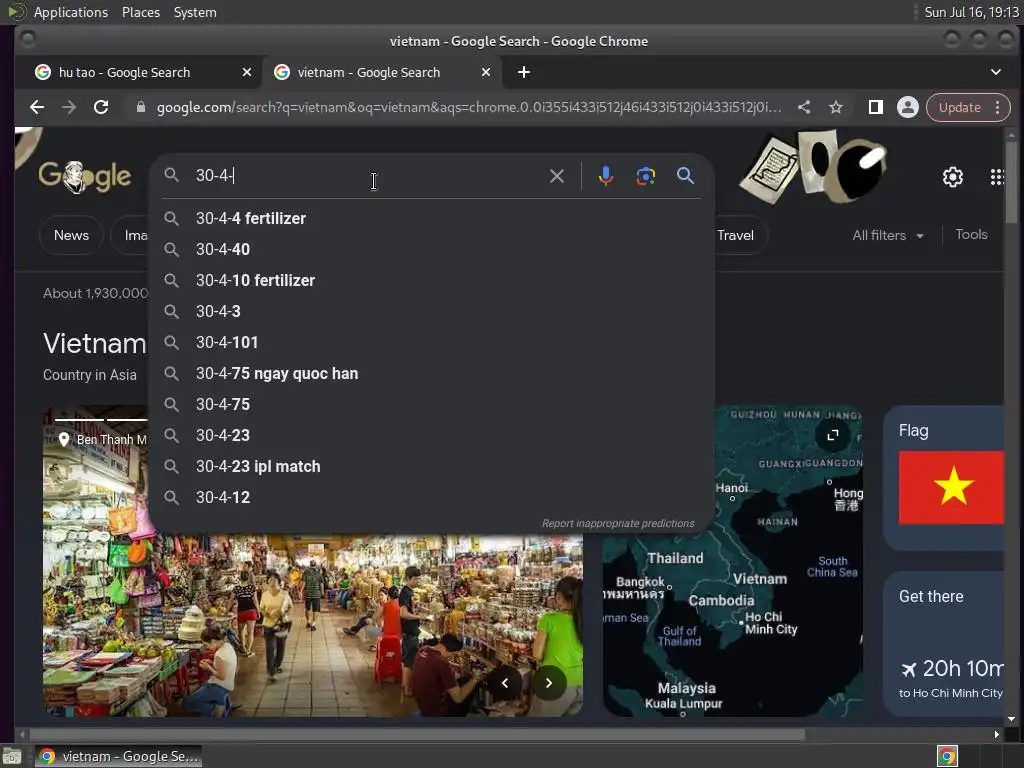Close the vietnam search tab
Image resolution: width=1024 pixels, height=768 pixels.
coord(486,72)
